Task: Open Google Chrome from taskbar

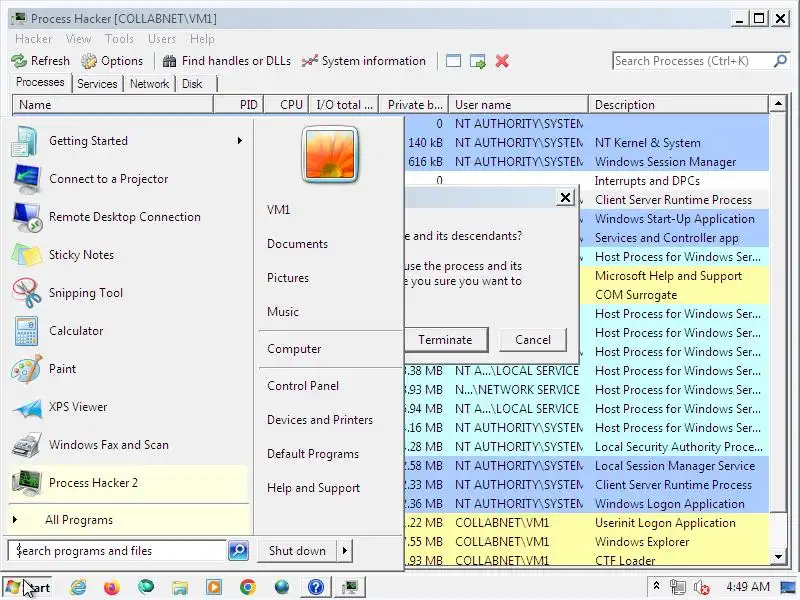Action: (x=247, y=587)
